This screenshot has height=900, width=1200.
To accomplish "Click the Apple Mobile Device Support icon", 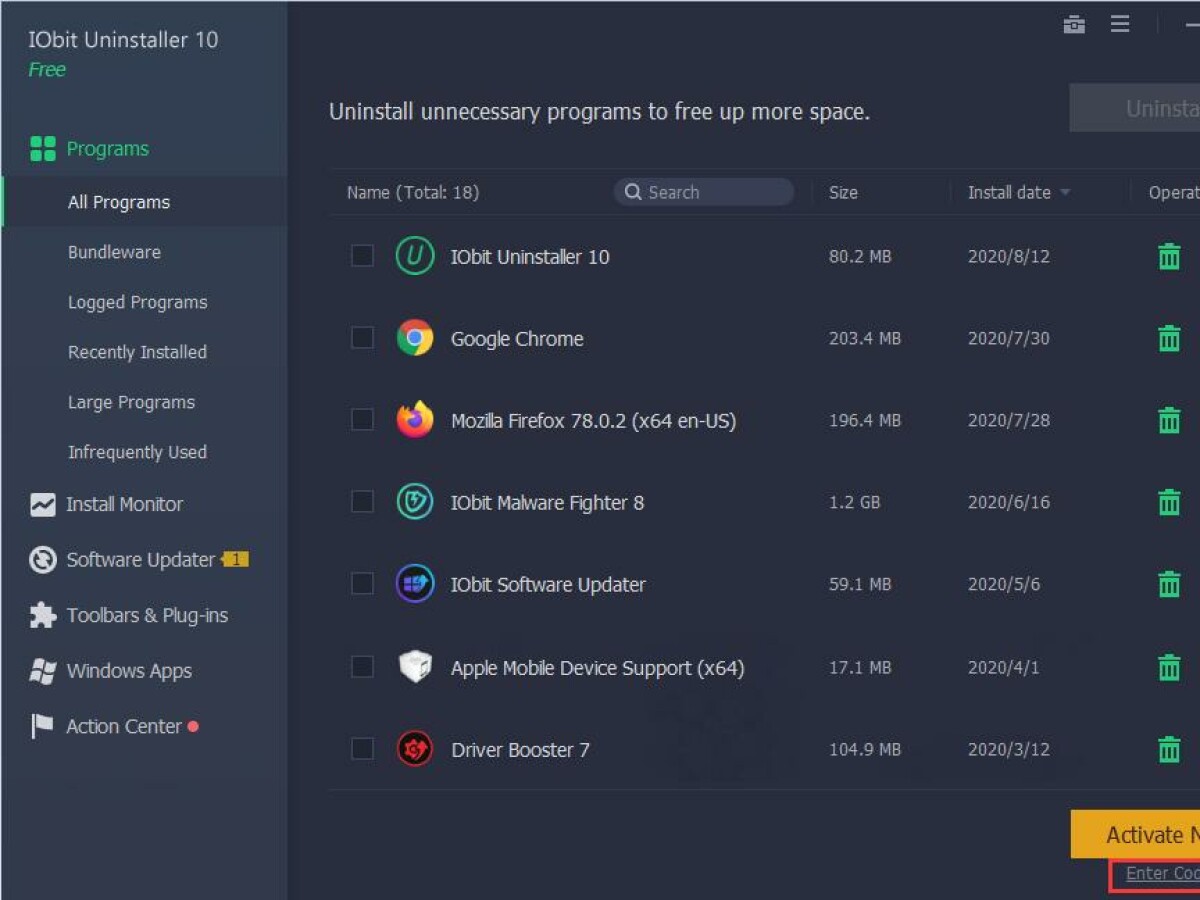I will [x=414, y=667].
